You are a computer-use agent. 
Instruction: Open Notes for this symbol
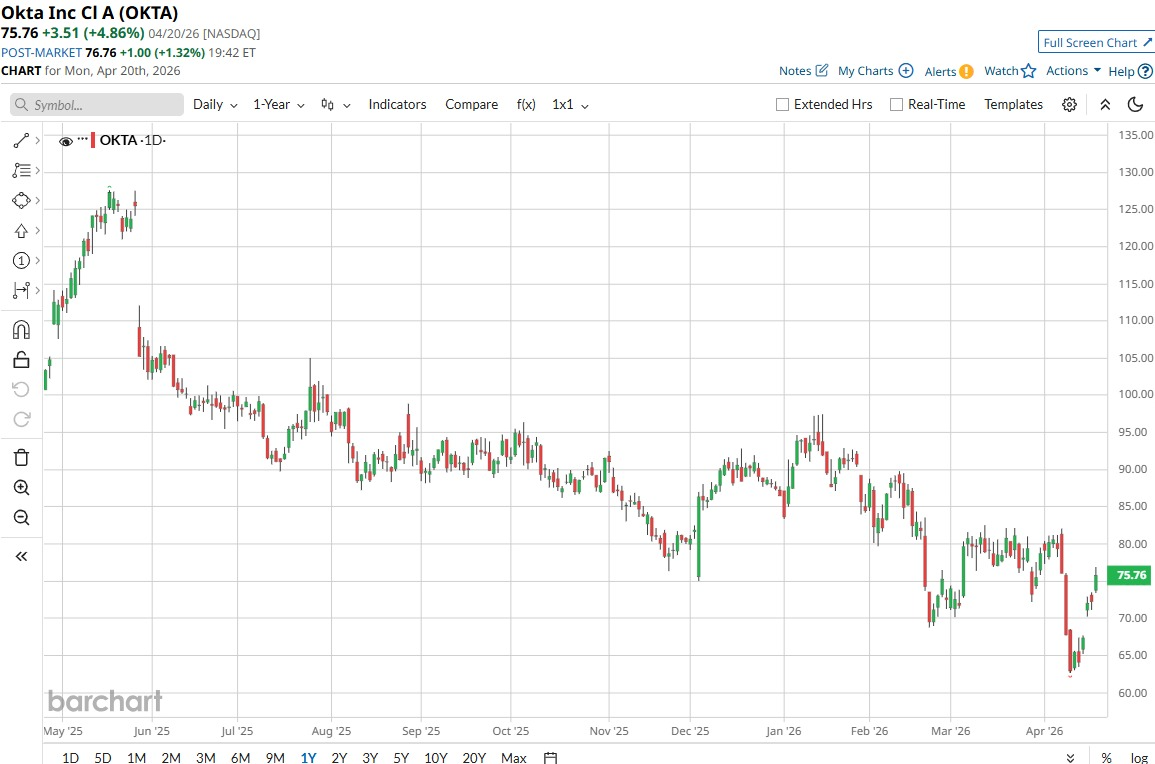(804, 71)
